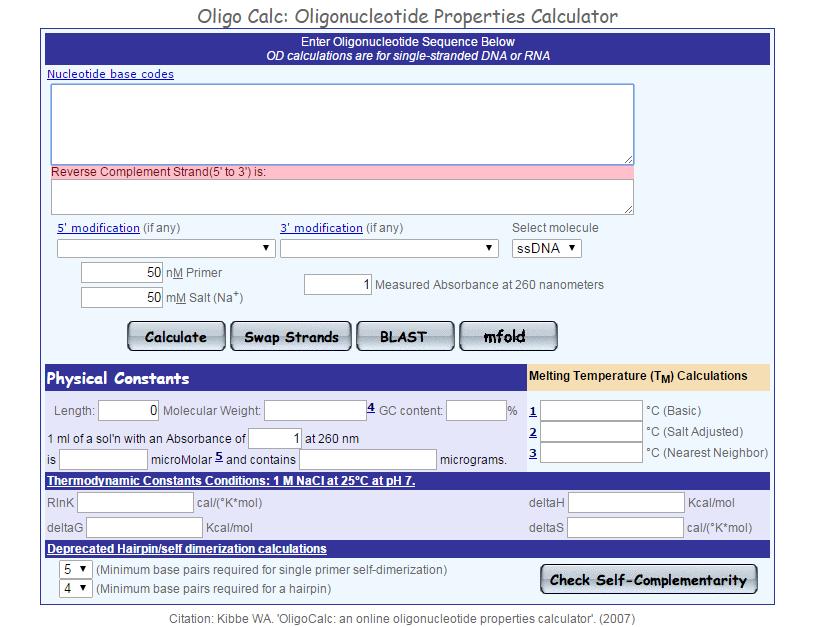Click the mfold button
813x627 pixels.
click(508, 337)
